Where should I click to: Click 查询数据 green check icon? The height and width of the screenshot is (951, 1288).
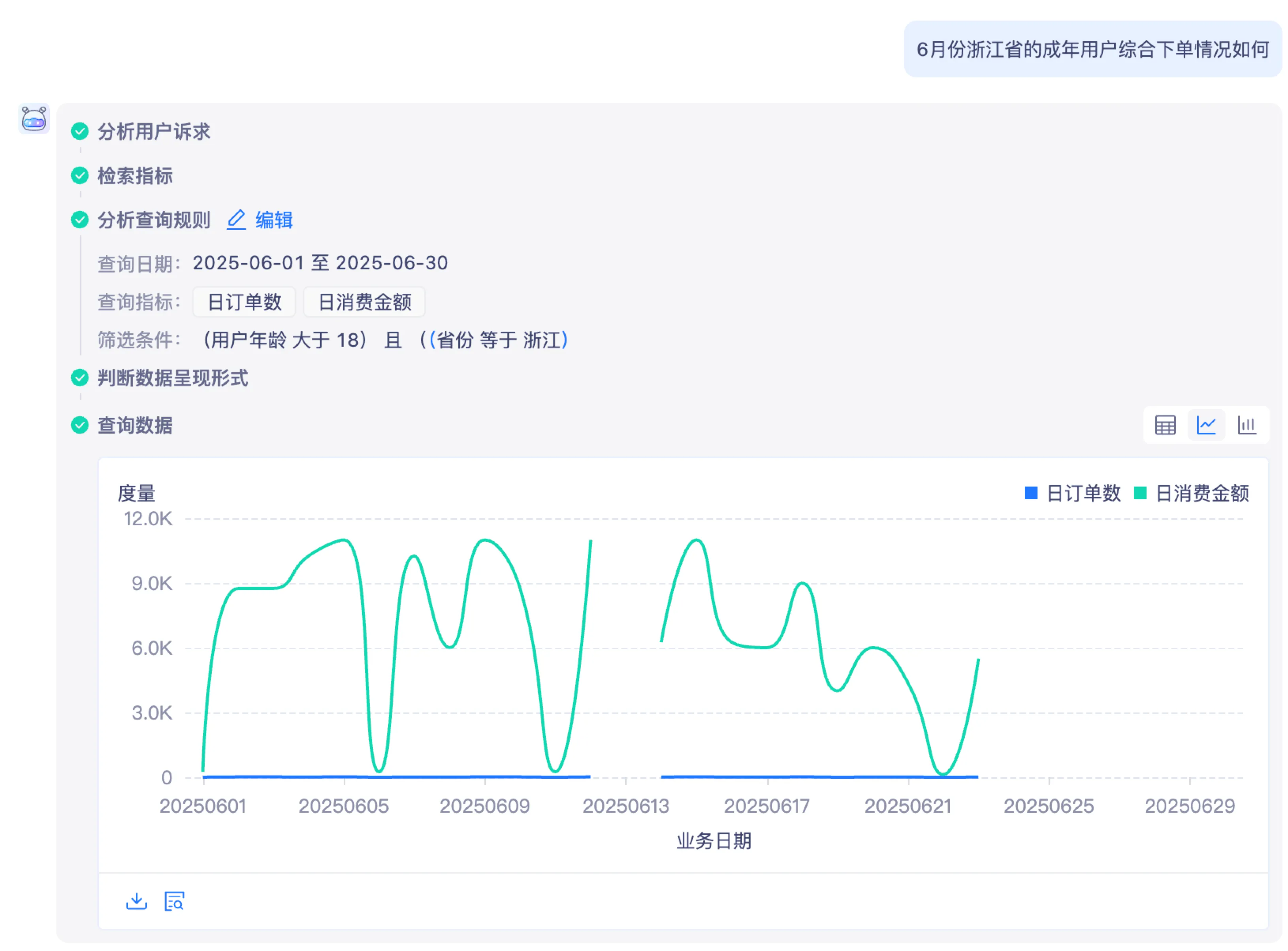79,425
